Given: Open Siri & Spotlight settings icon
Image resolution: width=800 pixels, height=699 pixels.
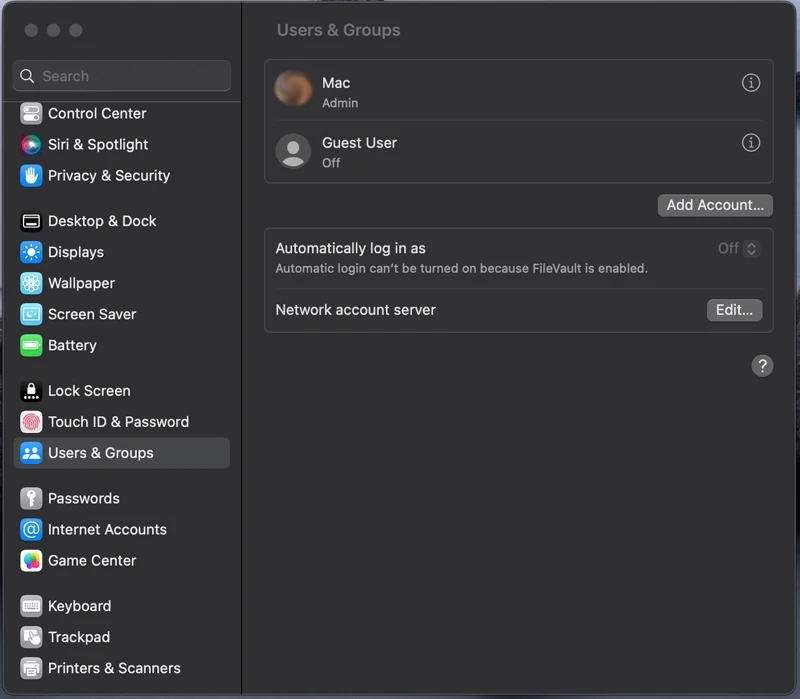Looking at the screenshot, I should pos(31,144).
